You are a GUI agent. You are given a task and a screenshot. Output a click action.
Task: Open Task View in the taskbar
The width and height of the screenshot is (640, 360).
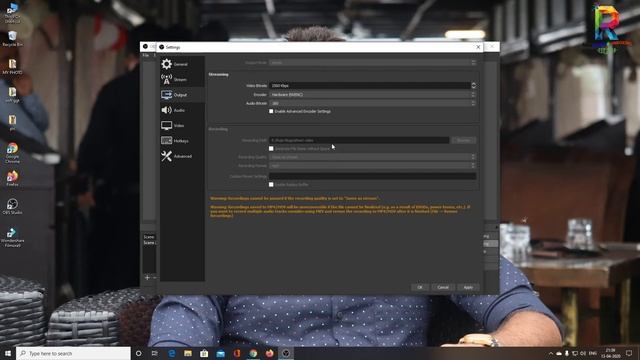coord(155,353)
